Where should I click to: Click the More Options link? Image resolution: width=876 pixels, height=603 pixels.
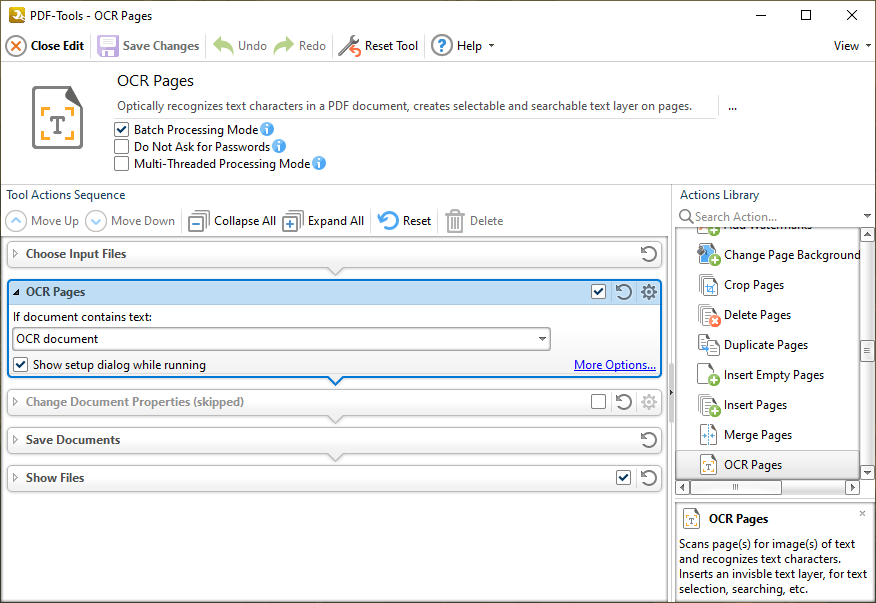614,365
